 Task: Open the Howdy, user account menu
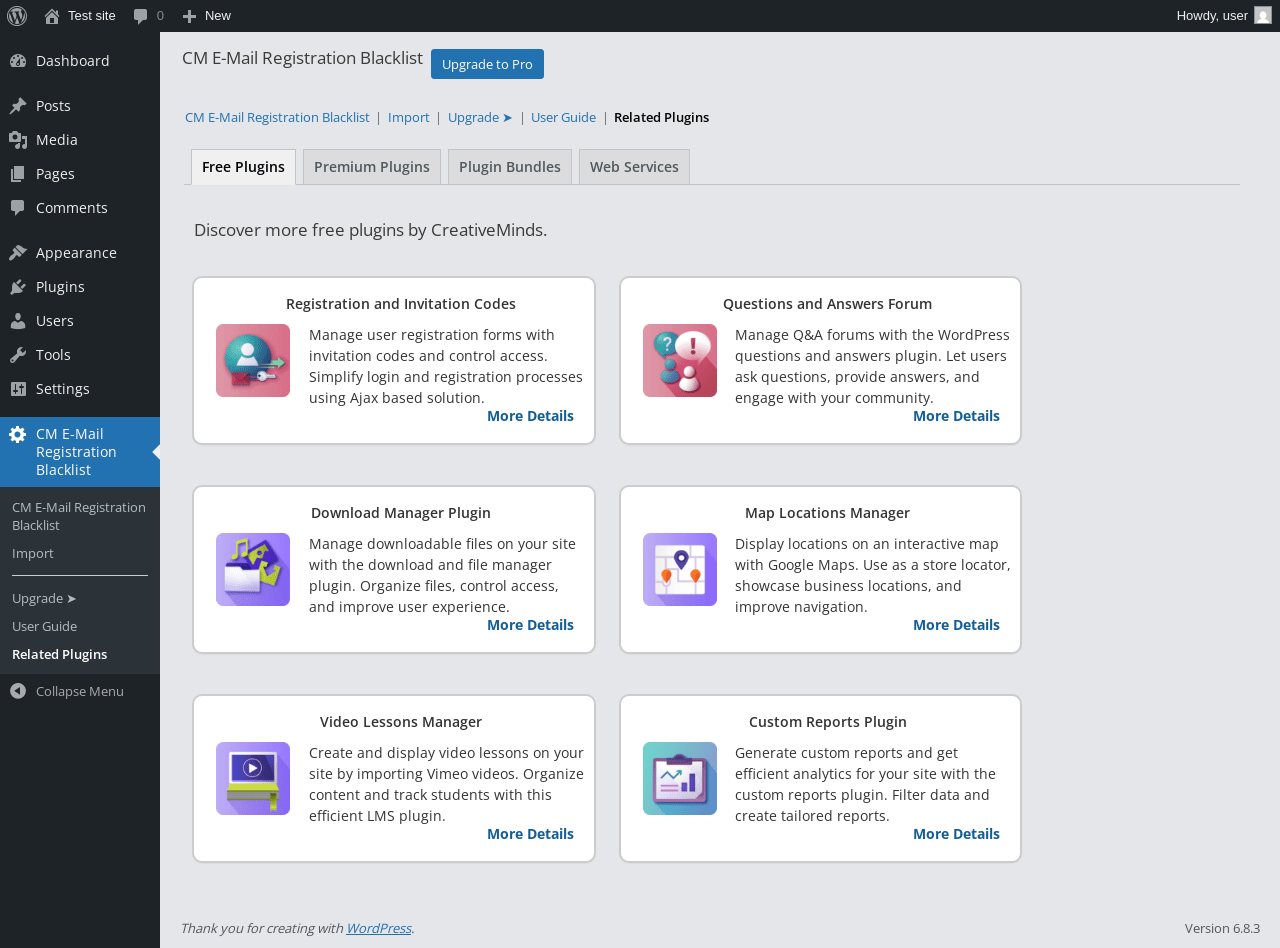[x=1212, y=16]
